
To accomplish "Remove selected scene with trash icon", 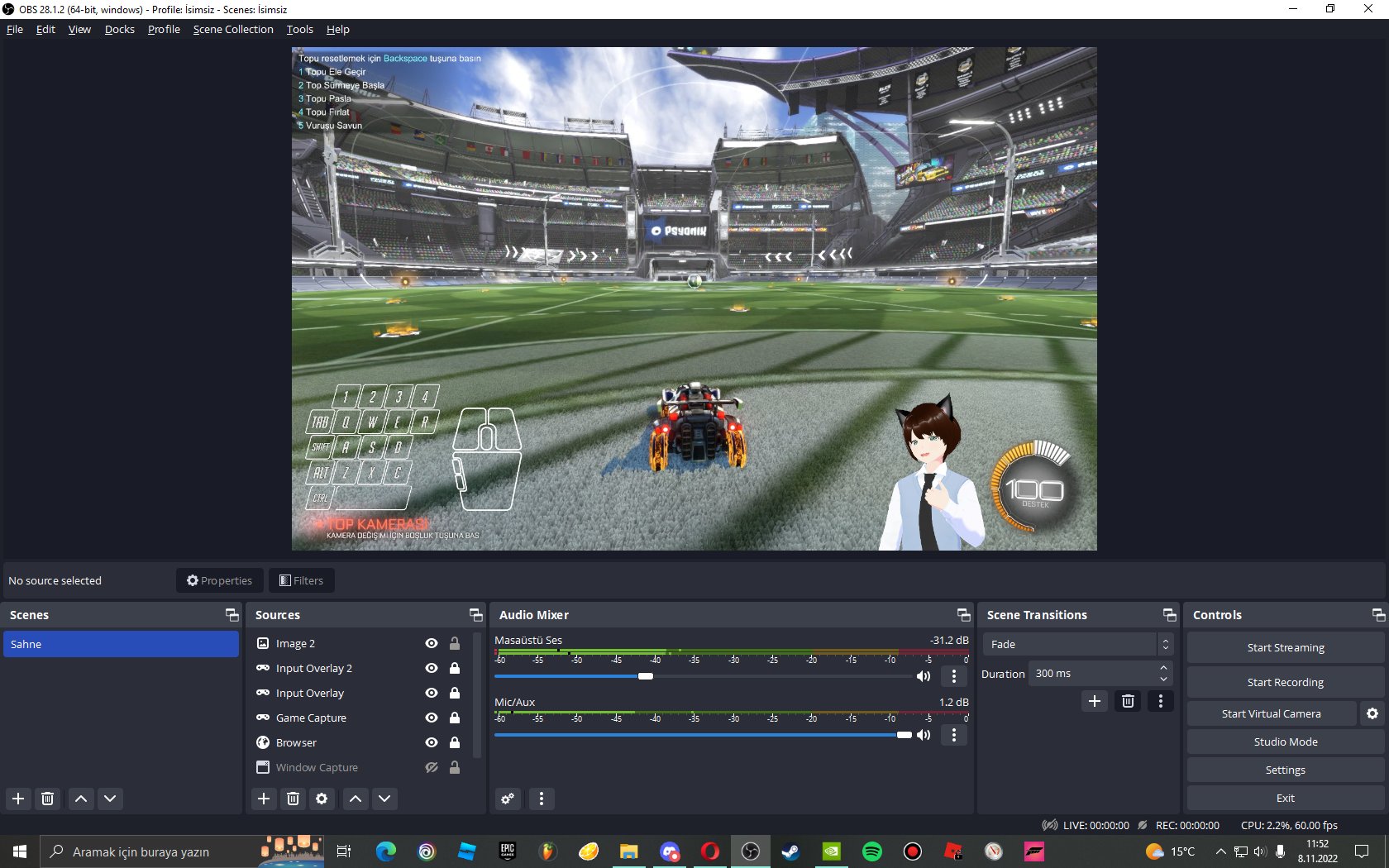I will [48, 799].
